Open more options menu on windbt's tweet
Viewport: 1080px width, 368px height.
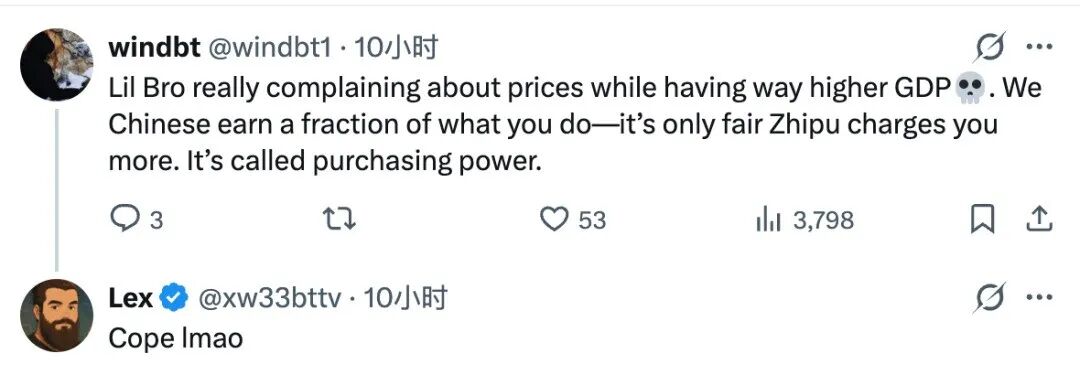click(1039, 48)
